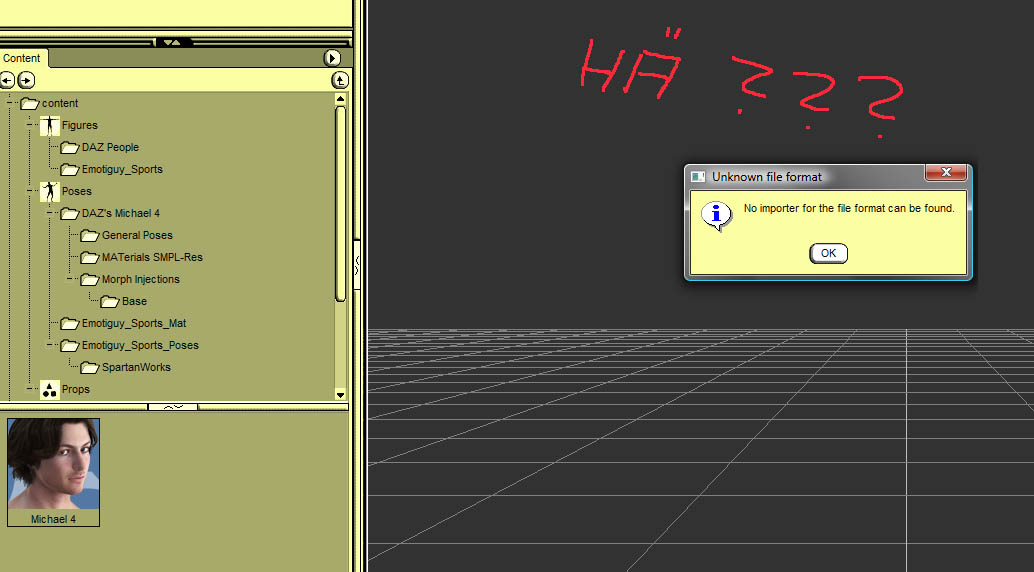Click the SpartanWorks folder icon
Image resolution: width=1034 pixels, height=572 pixels.
(x=90, y=367)
